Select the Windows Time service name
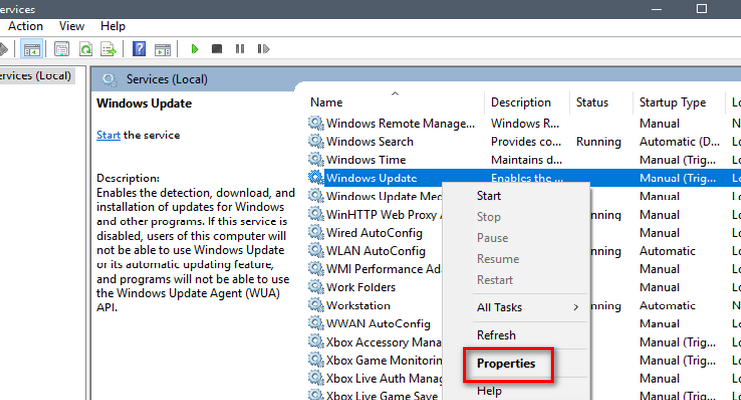741x400 pixels. coord(366,160)
